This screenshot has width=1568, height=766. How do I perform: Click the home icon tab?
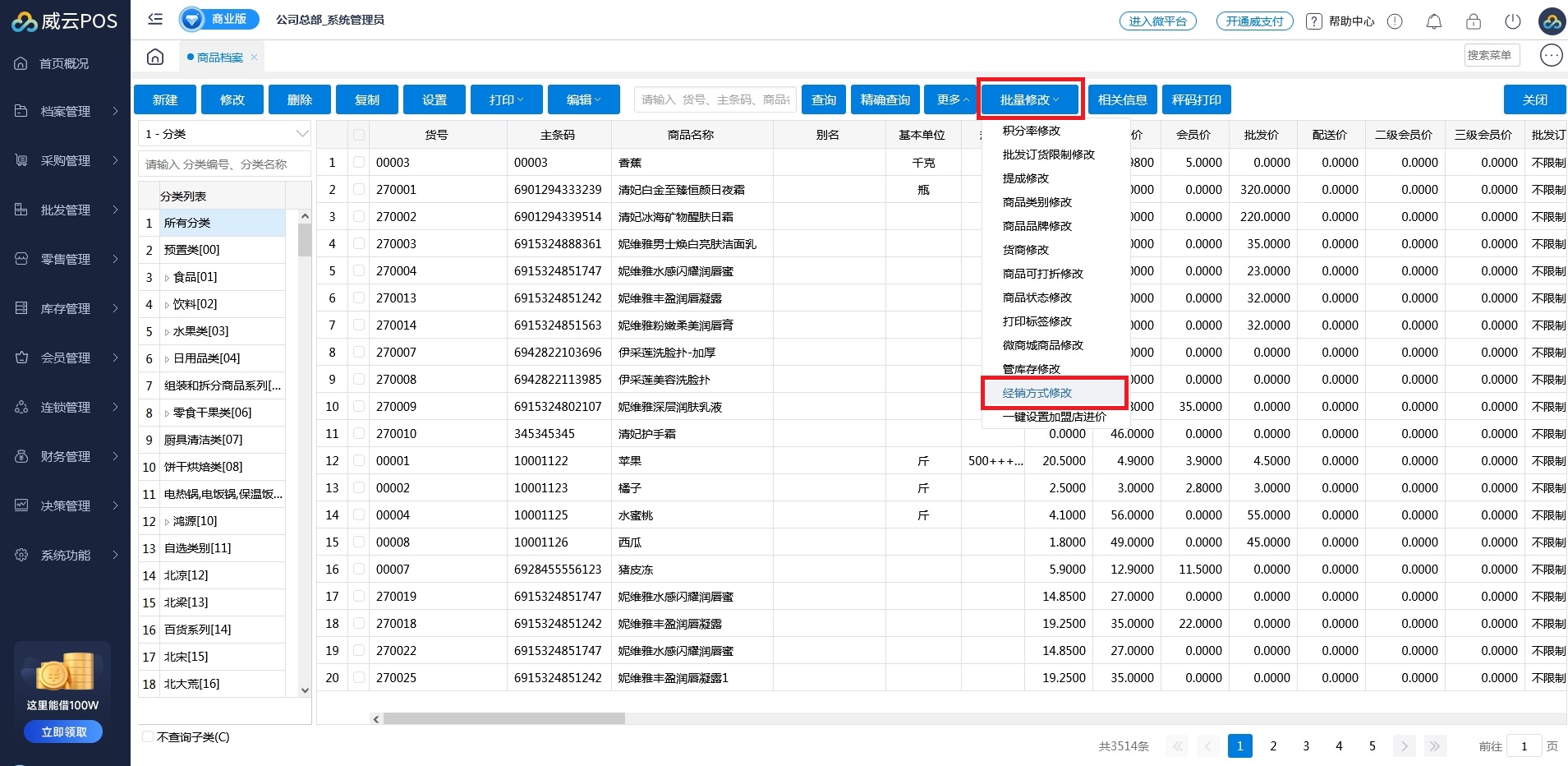(x=155, y=57)
